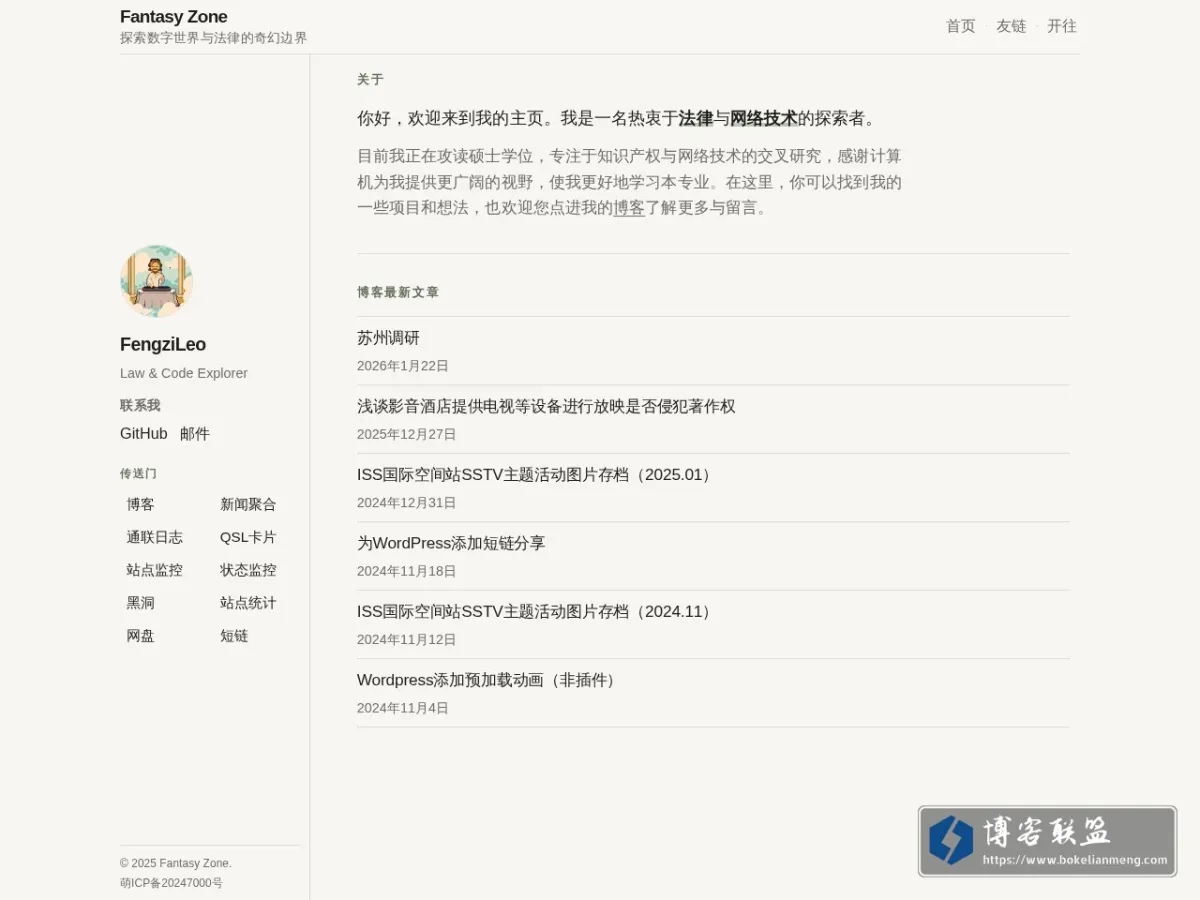The height and width of the screenshot is (900, 1200).
Task: Open 通联日志 portal link
Action: tap(154, 537)
